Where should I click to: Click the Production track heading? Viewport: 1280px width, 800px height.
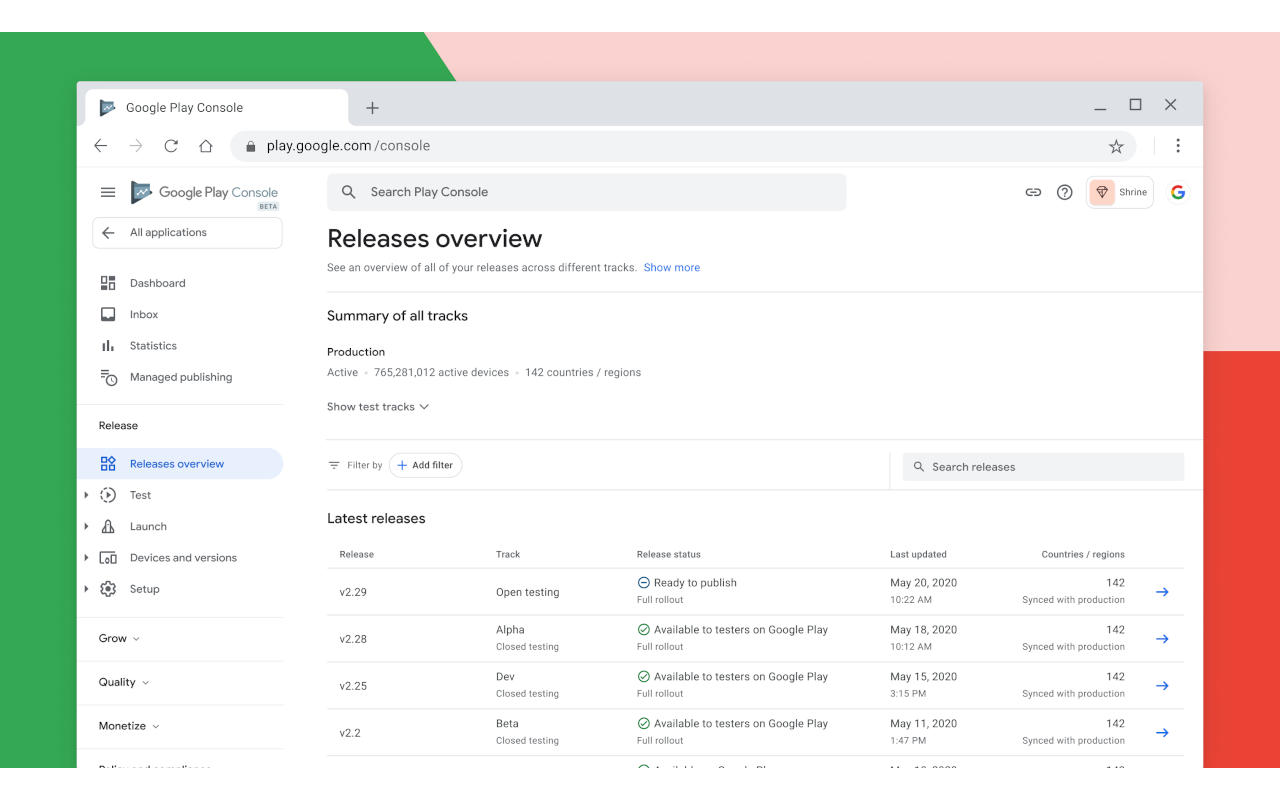click(356, 352)
